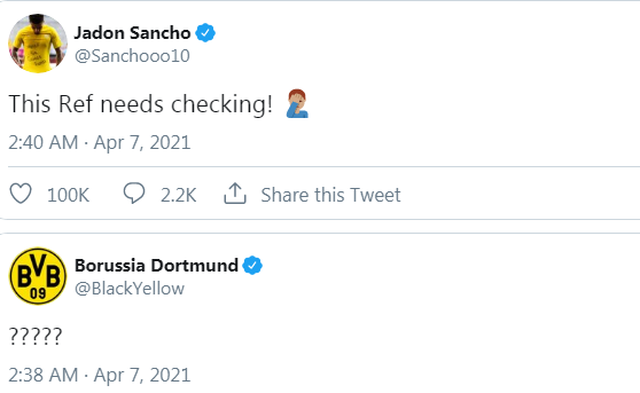Visit the @BlackYellow handle
Screen dimensions: 640x393
pyautogui.click(x=129, y=289)
